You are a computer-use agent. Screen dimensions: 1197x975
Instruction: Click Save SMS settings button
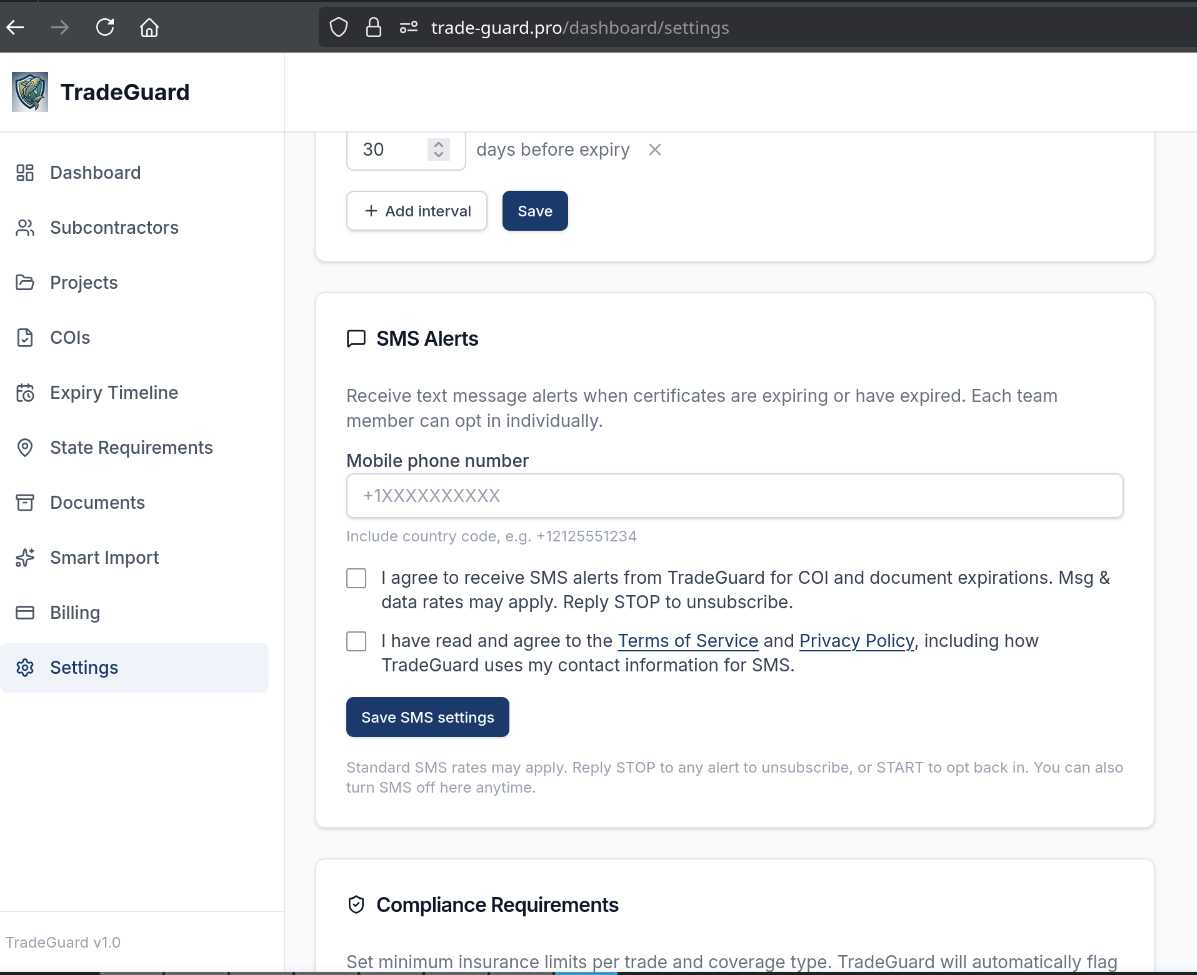coord(428,717)
